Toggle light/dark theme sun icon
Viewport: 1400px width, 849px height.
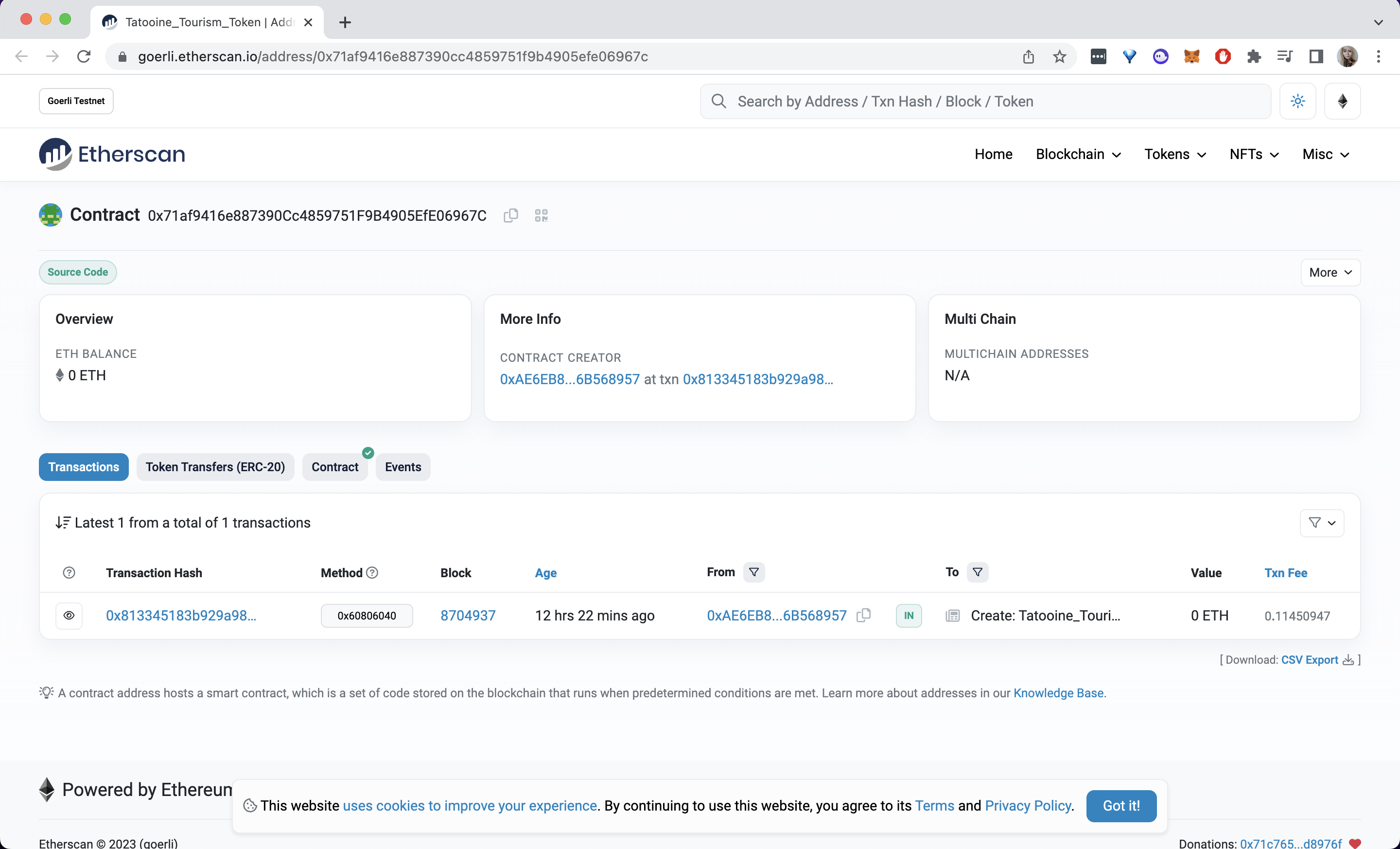coord(1298,101)
